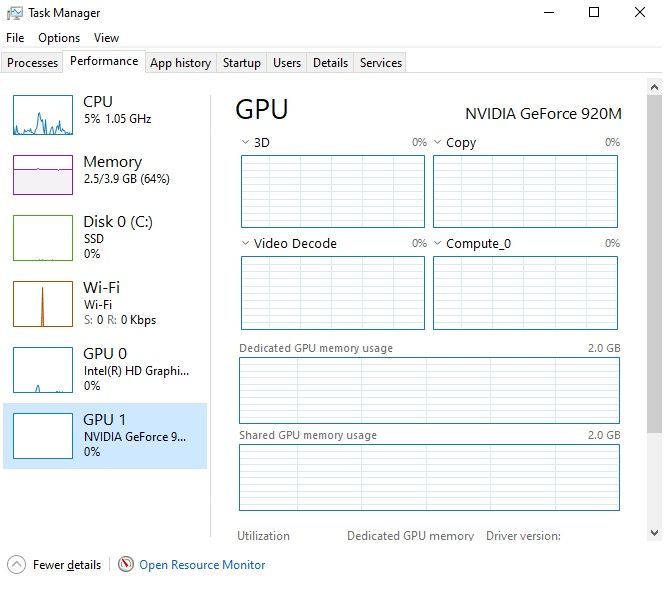This screenshot has width=664, height=592.
Task: Click the Fewer details up-arrow circle icon
Action: 17,564
